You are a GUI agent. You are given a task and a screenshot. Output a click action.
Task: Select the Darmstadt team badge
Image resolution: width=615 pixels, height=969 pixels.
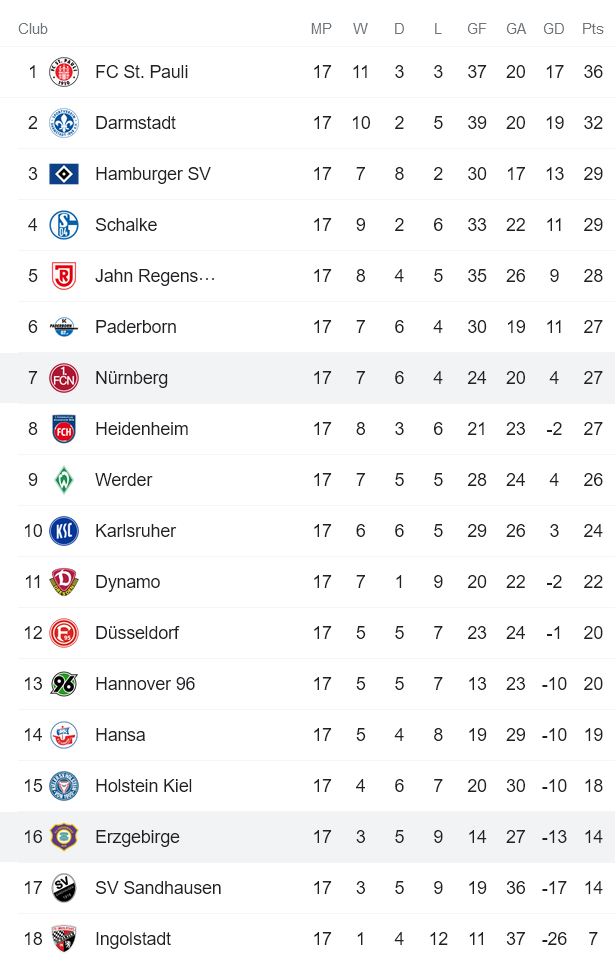click(x=63, y=122)
